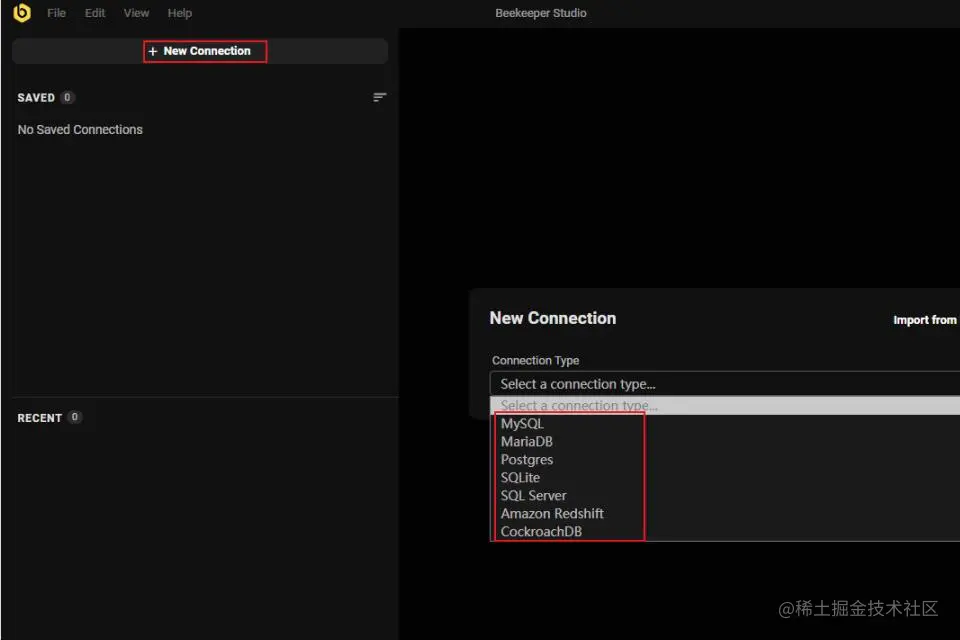Open the Help menu
Screen dimensions: 960x640
(179, 13)
